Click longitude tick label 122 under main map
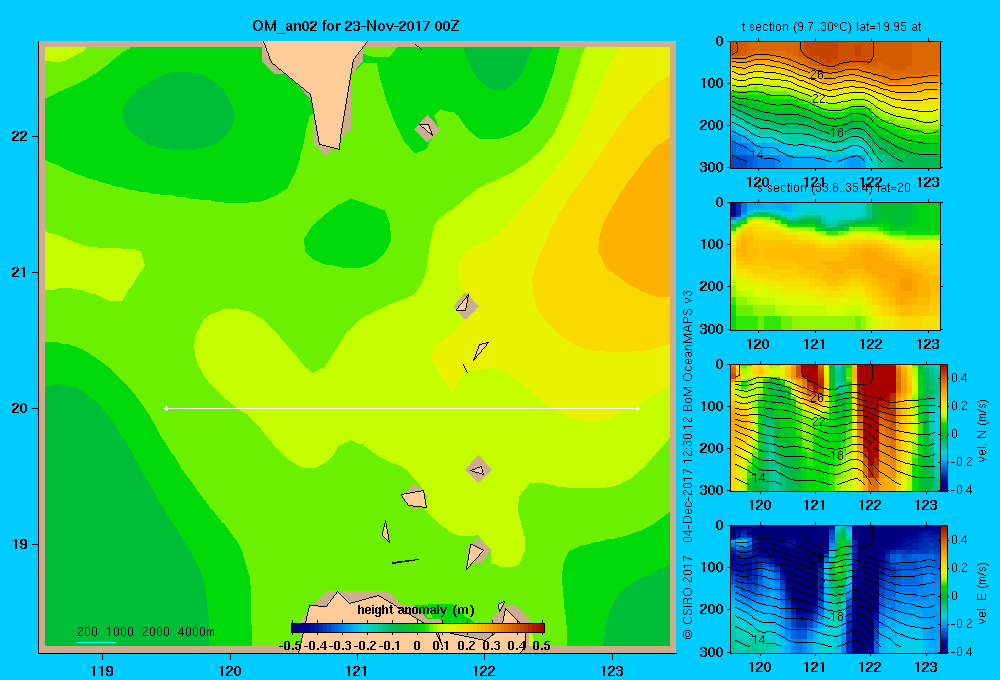1000x680 pixels. point(485,670)
